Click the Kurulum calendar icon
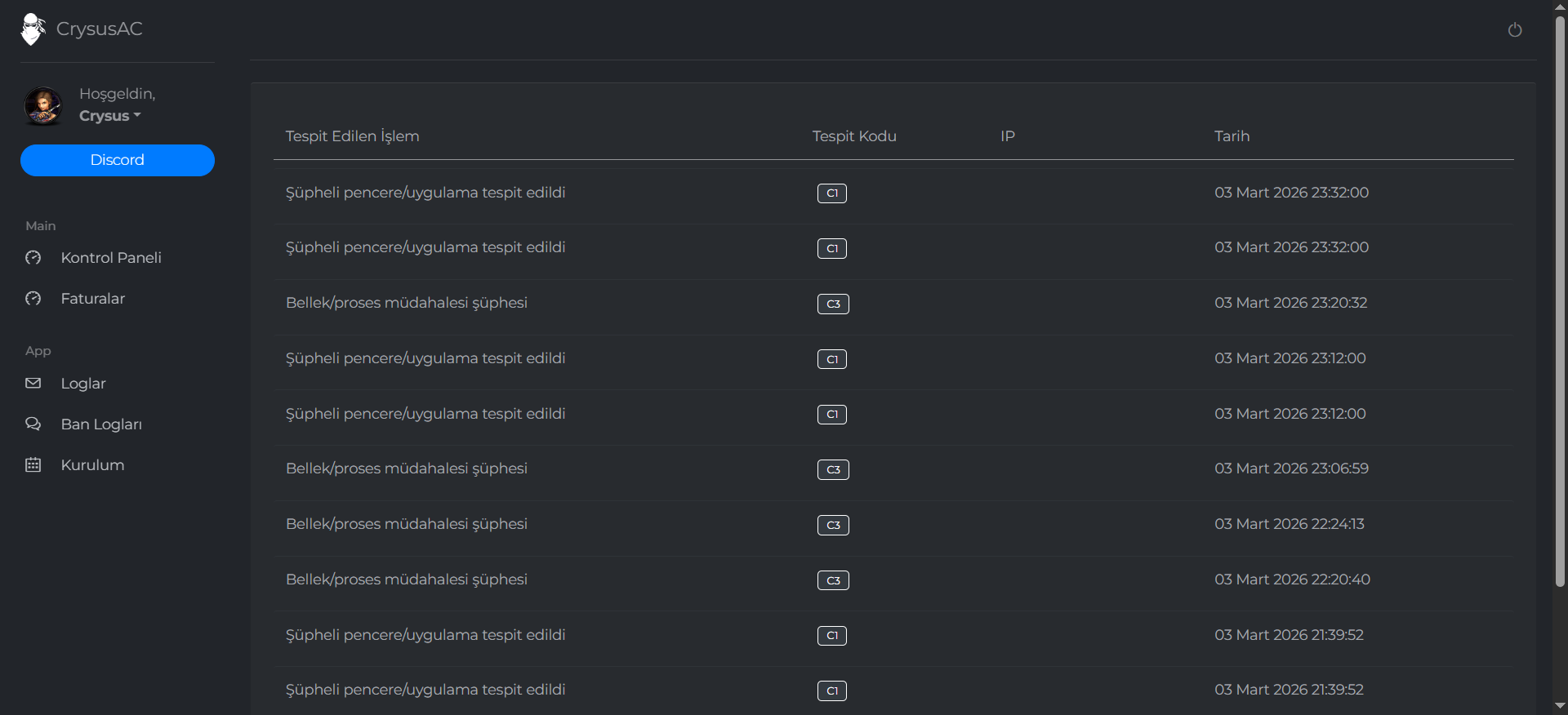1568x715 pixels. tap(33, 465)
